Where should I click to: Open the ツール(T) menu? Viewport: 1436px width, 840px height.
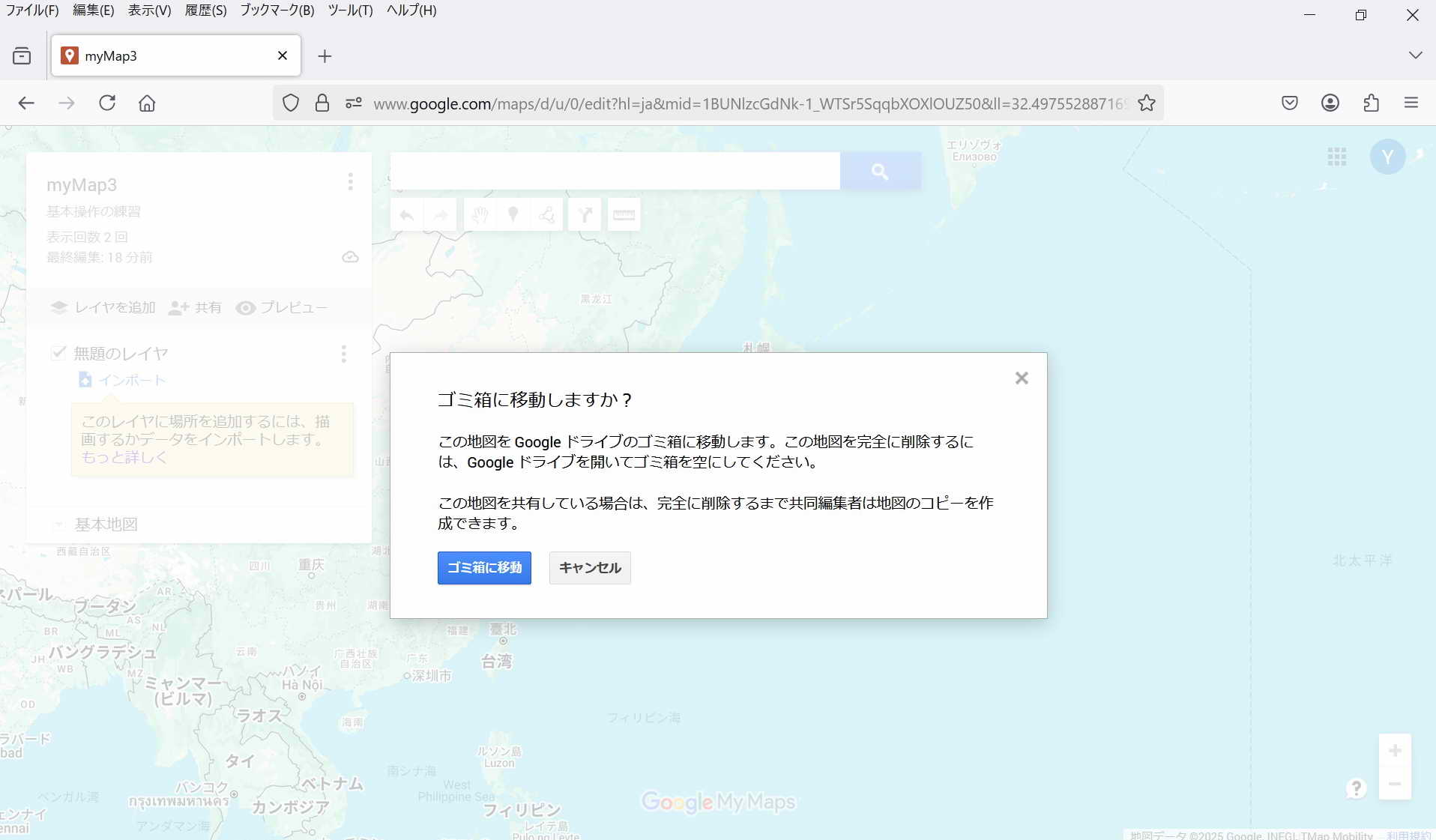coord(350,10)
